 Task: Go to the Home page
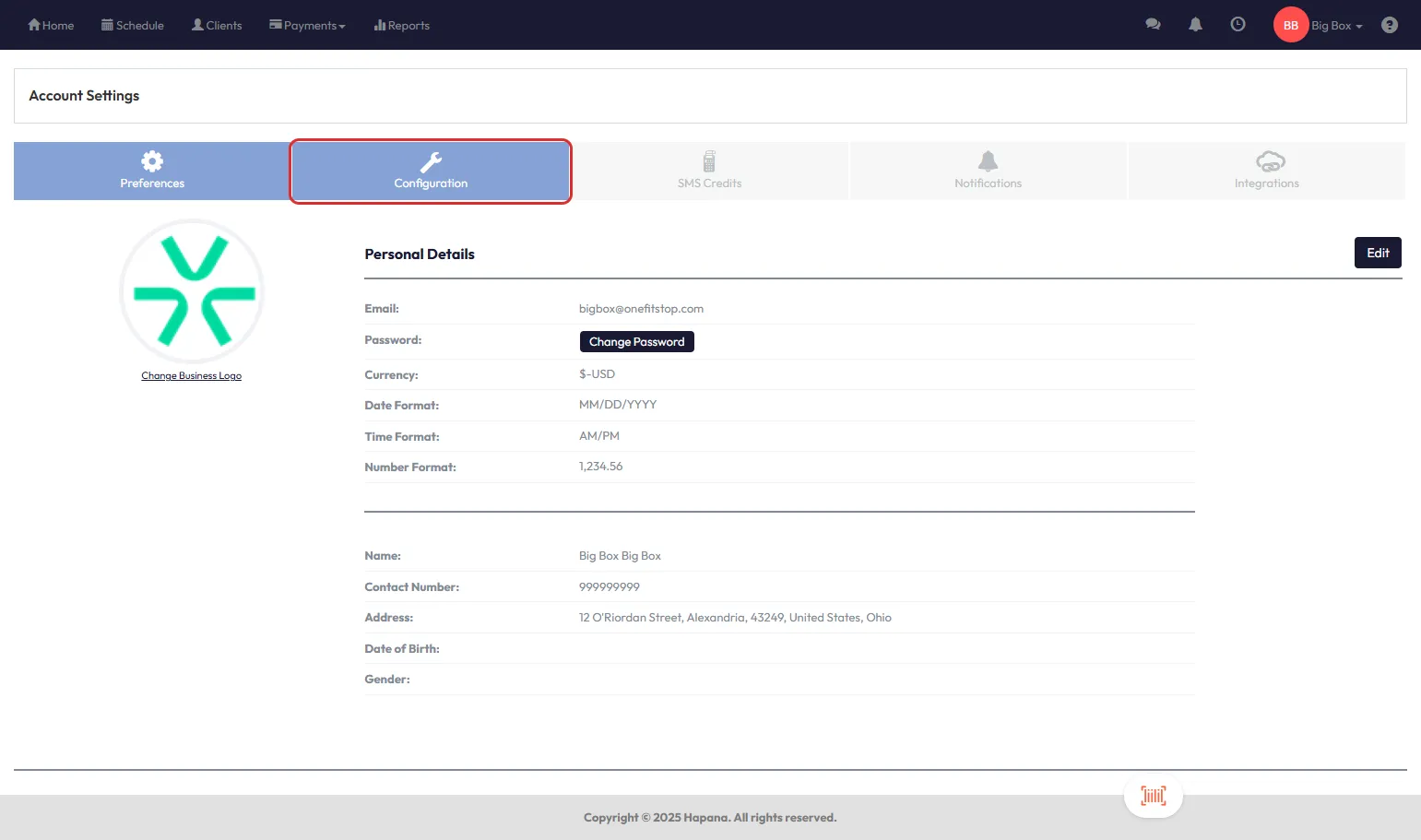pos(51,25)
